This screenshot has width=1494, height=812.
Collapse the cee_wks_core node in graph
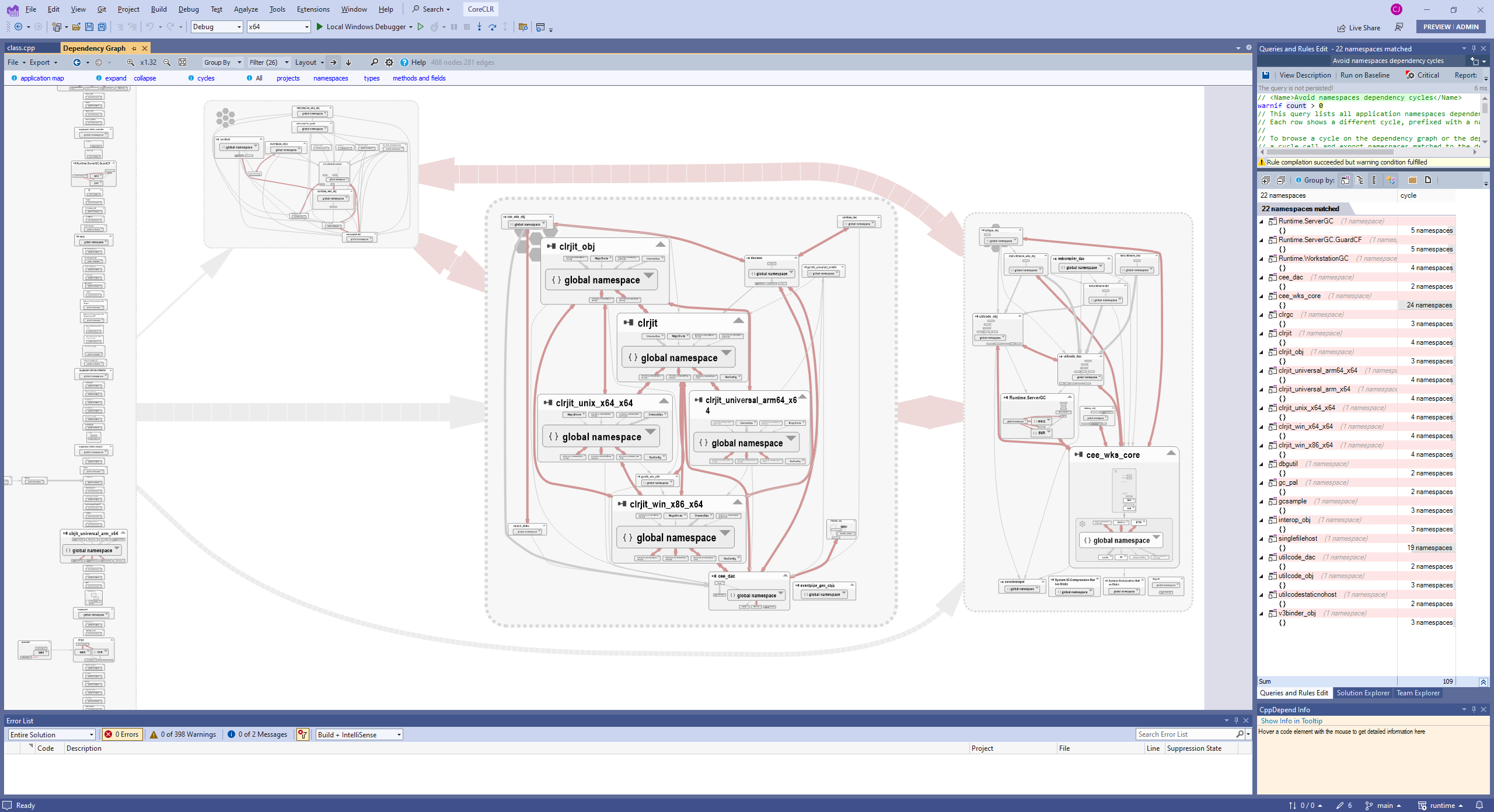[x=1171, y=453]
